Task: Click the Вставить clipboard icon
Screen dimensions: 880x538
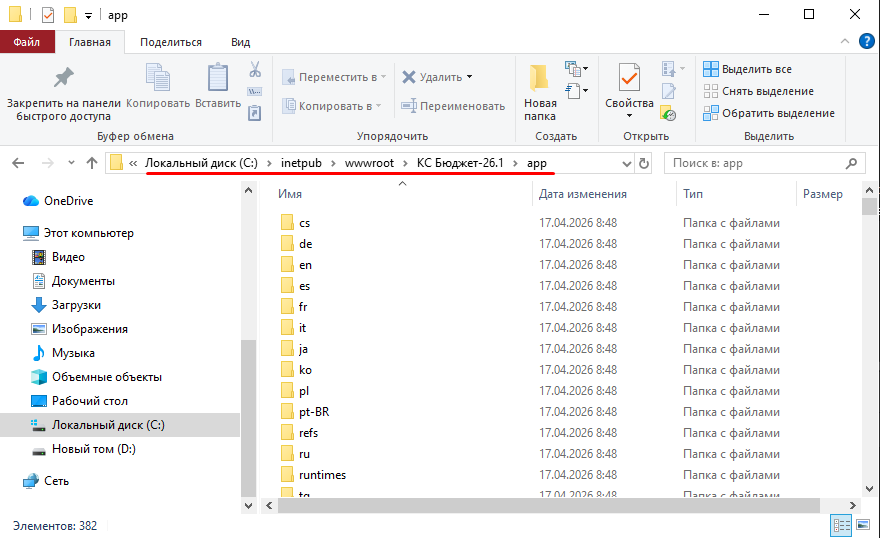Action: pyautogui.click(x=218, y=77)
